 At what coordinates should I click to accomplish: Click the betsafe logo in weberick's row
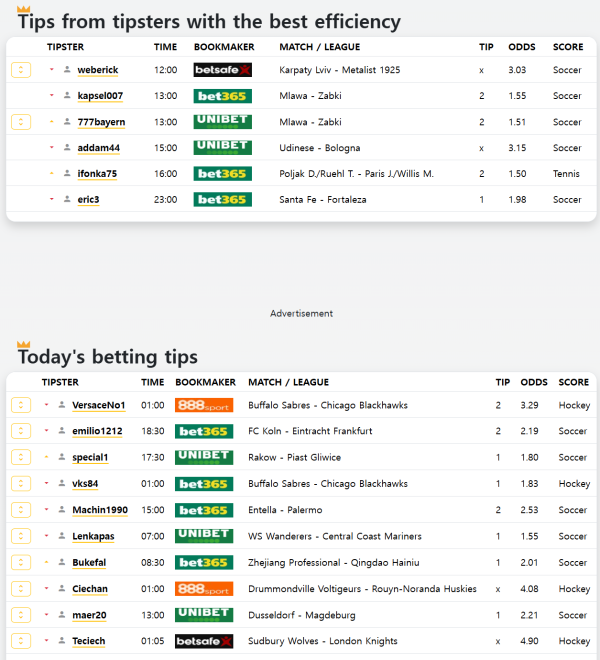click(x=222, y=70)
